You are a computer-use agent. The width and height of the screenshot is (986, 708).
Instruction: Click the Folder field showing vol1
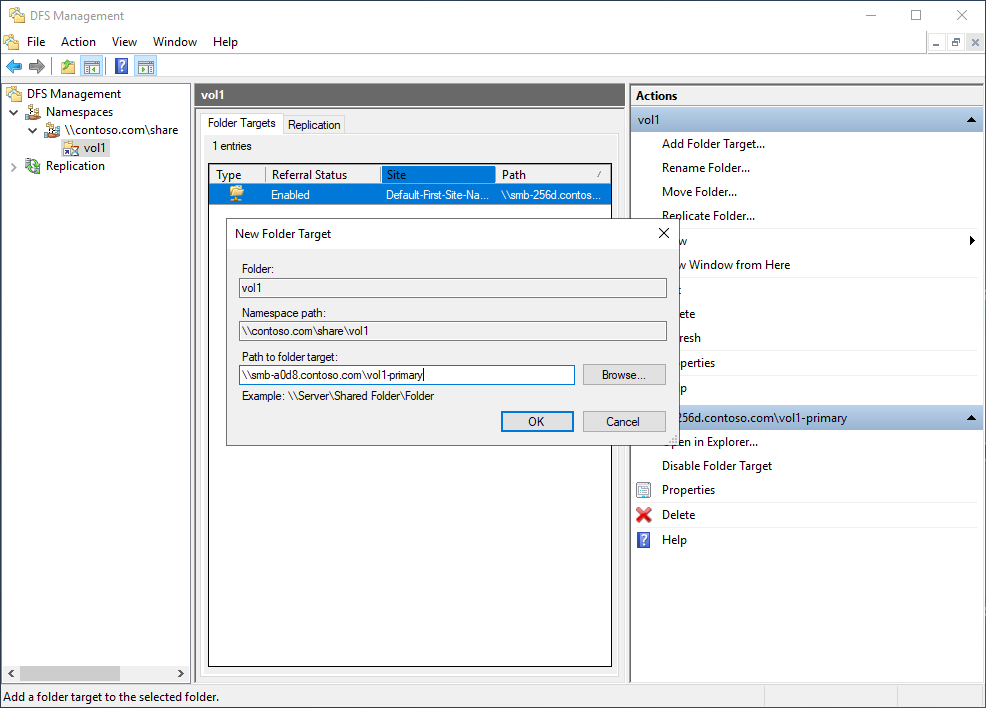pos(453,288)
